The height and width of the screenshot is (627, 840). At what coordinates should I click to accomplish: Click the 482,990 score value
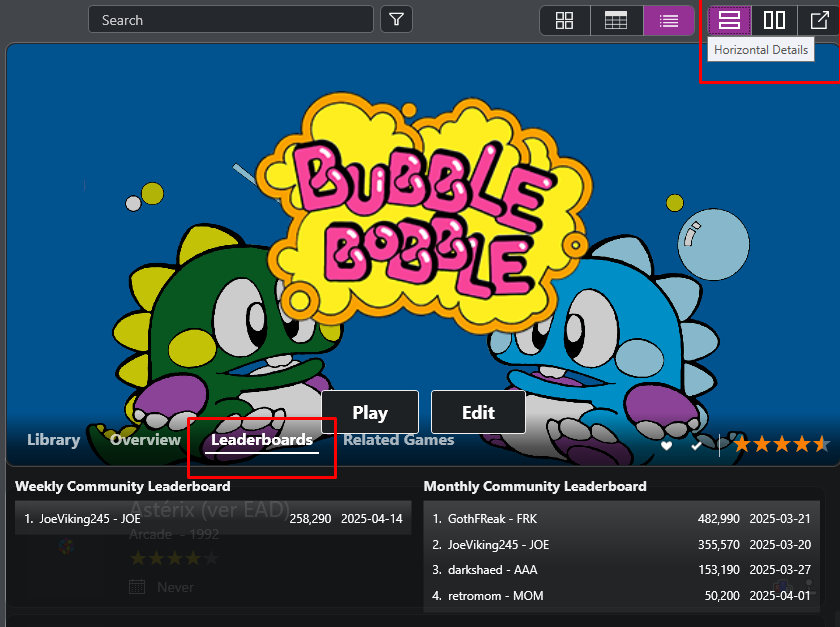pyautogui.click(x=718, y=519)
